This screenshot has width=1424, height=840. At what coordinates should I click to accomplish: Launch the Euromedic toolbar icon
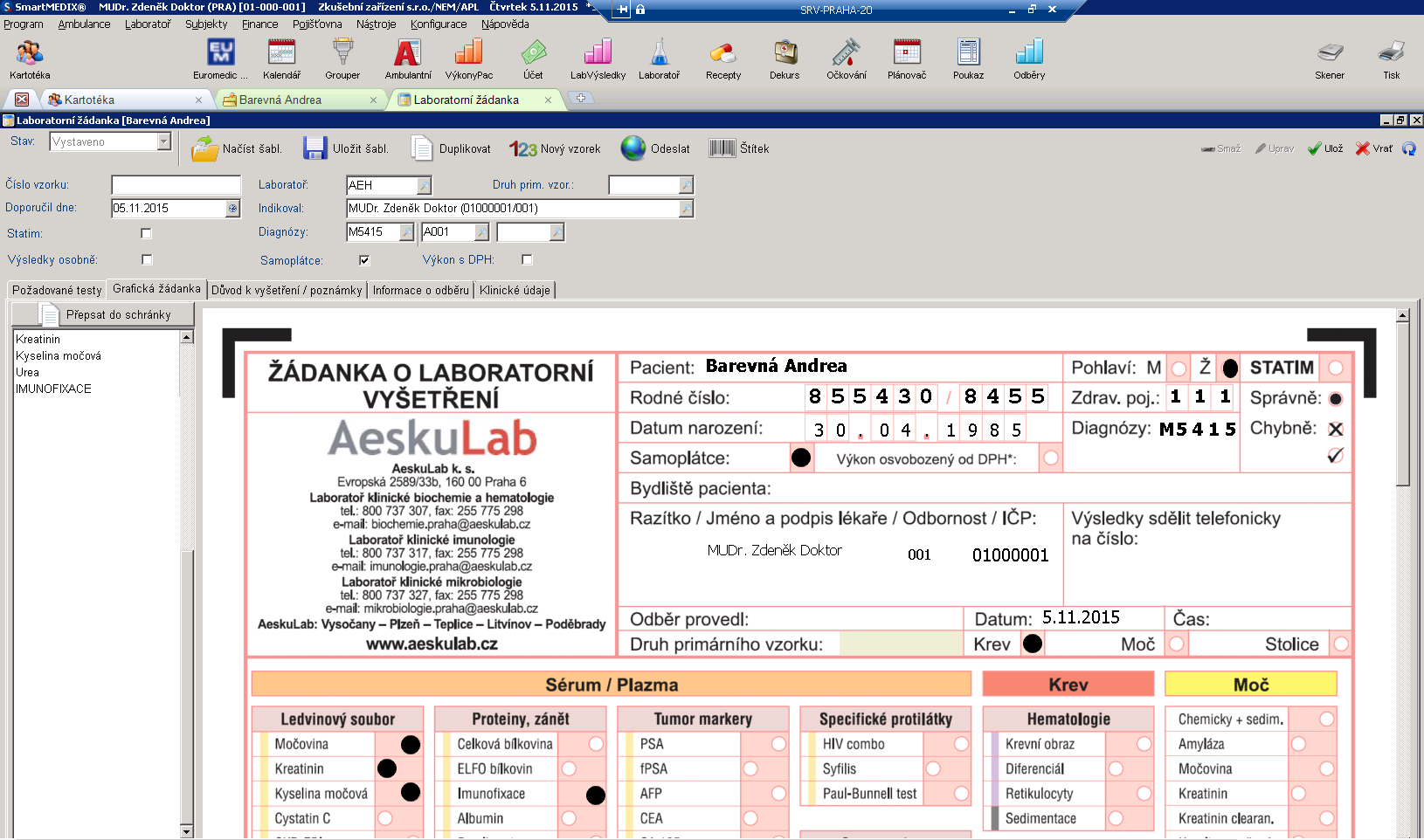220,59
